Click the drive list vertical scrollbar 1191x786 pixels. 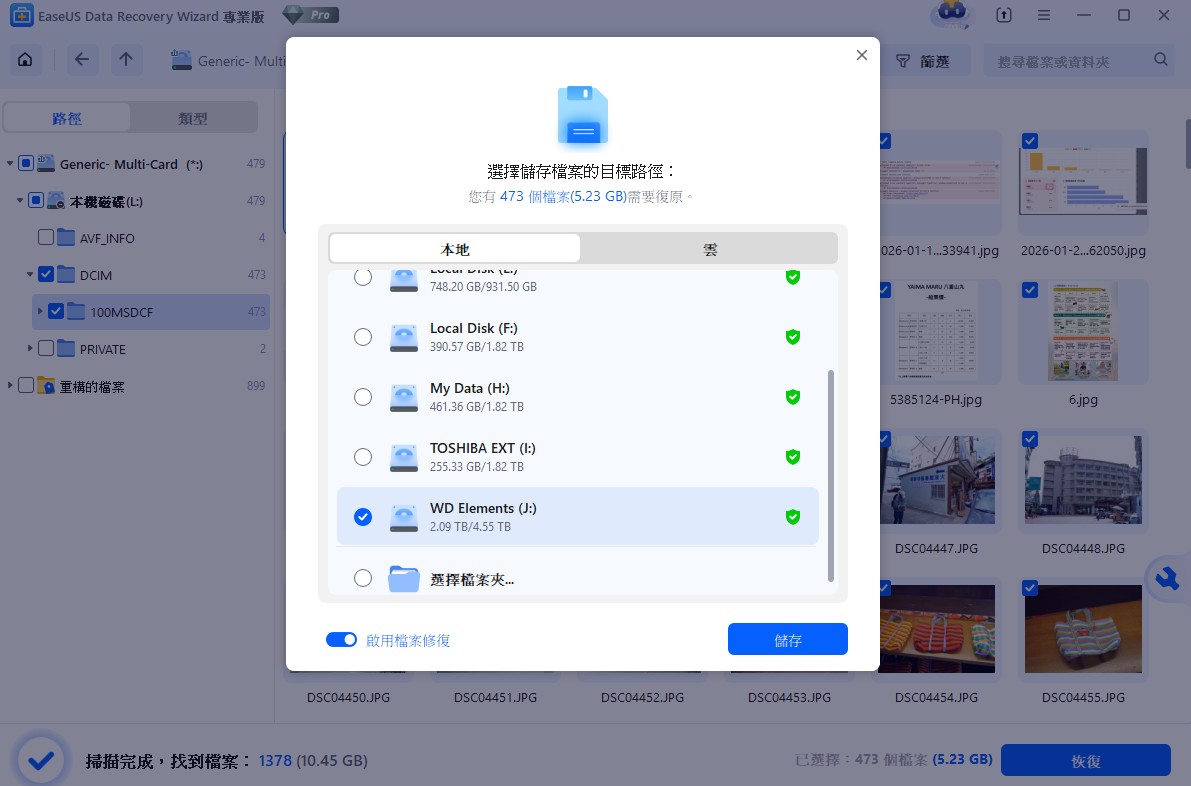click(x=830, y=476)
